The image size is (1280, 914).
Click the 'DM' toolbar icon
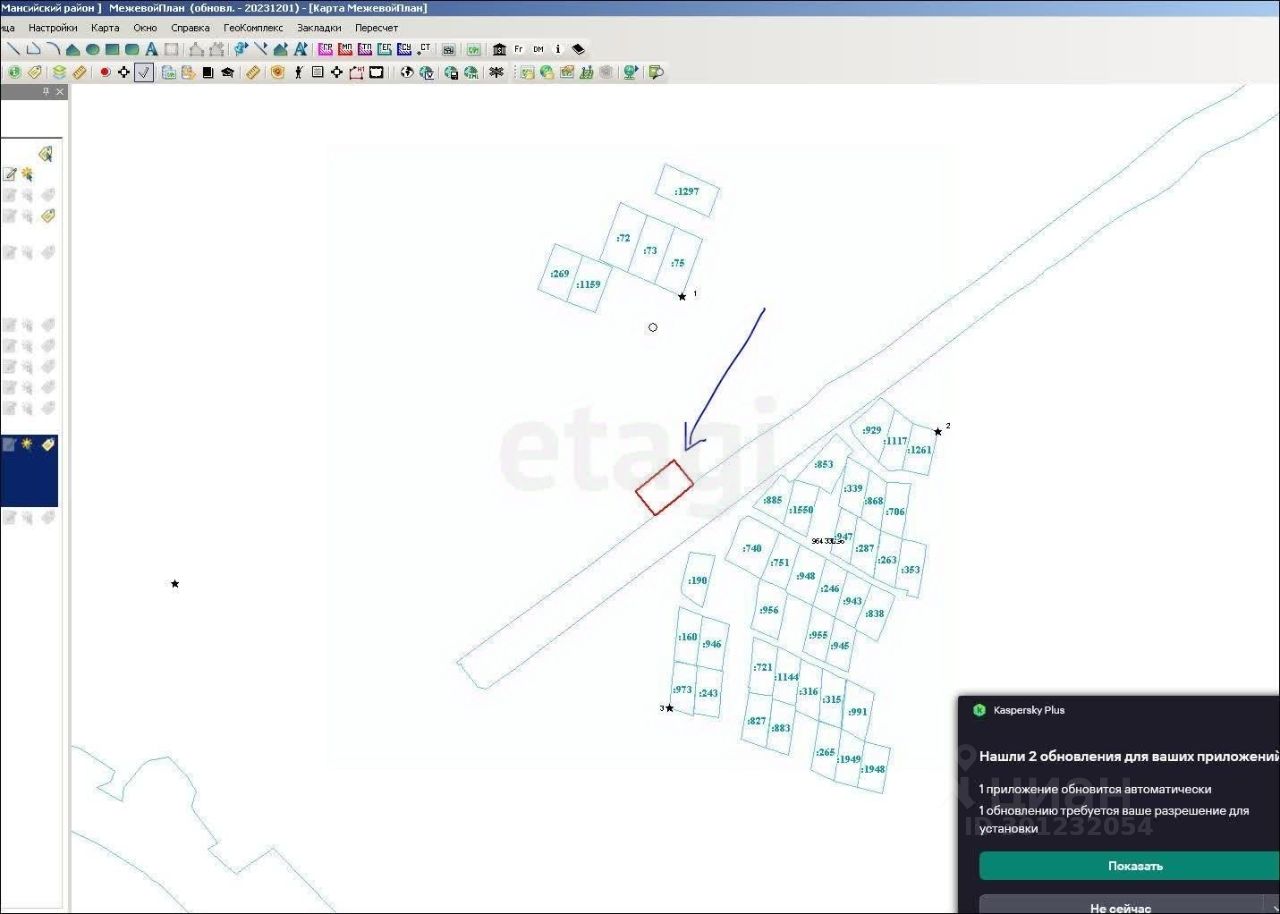pyautogui.click(x=538, y=49)
